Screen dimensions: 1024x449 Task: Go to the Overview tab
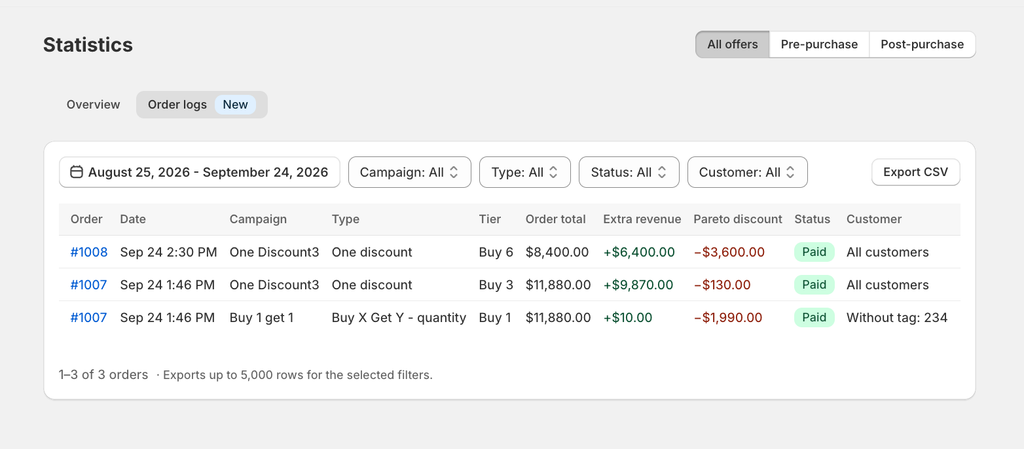pos(93,104)
